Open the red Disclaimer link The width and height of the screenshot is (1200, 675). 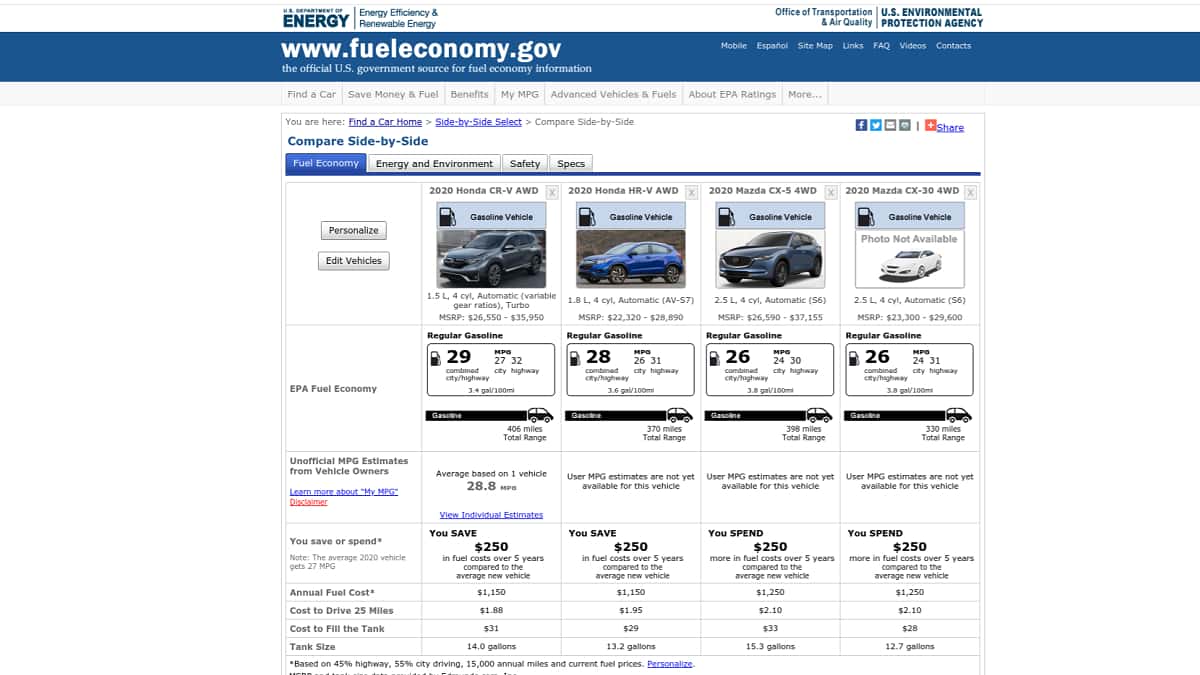(309, 502)
